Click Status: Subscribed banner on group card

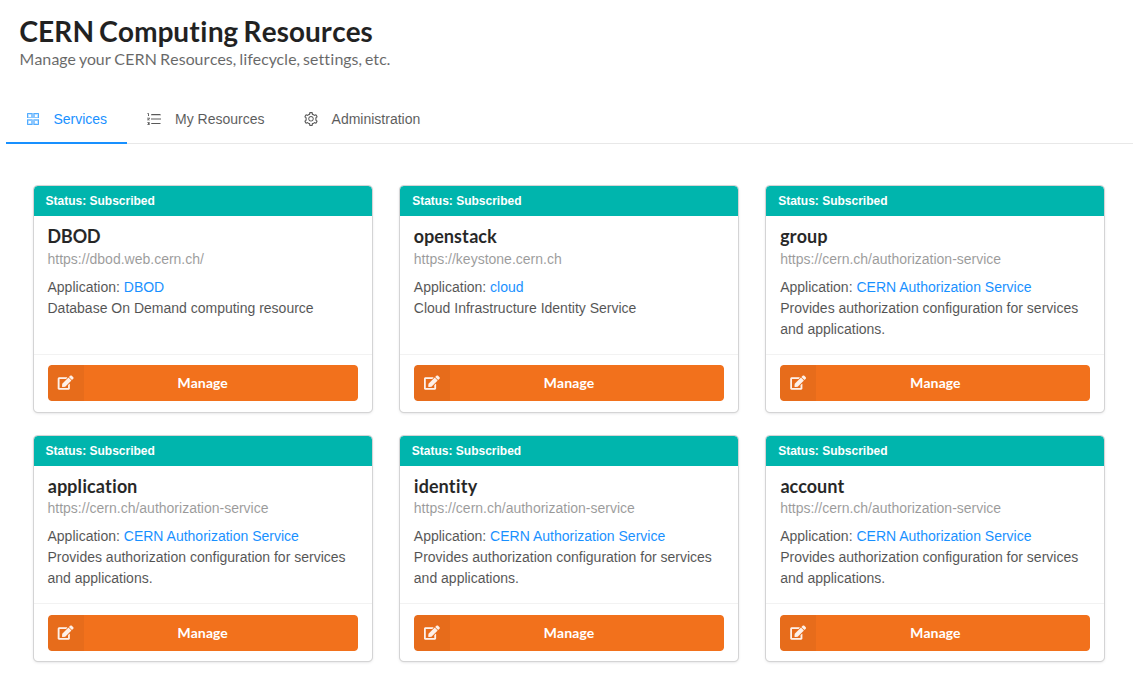(x=934, y=201)
